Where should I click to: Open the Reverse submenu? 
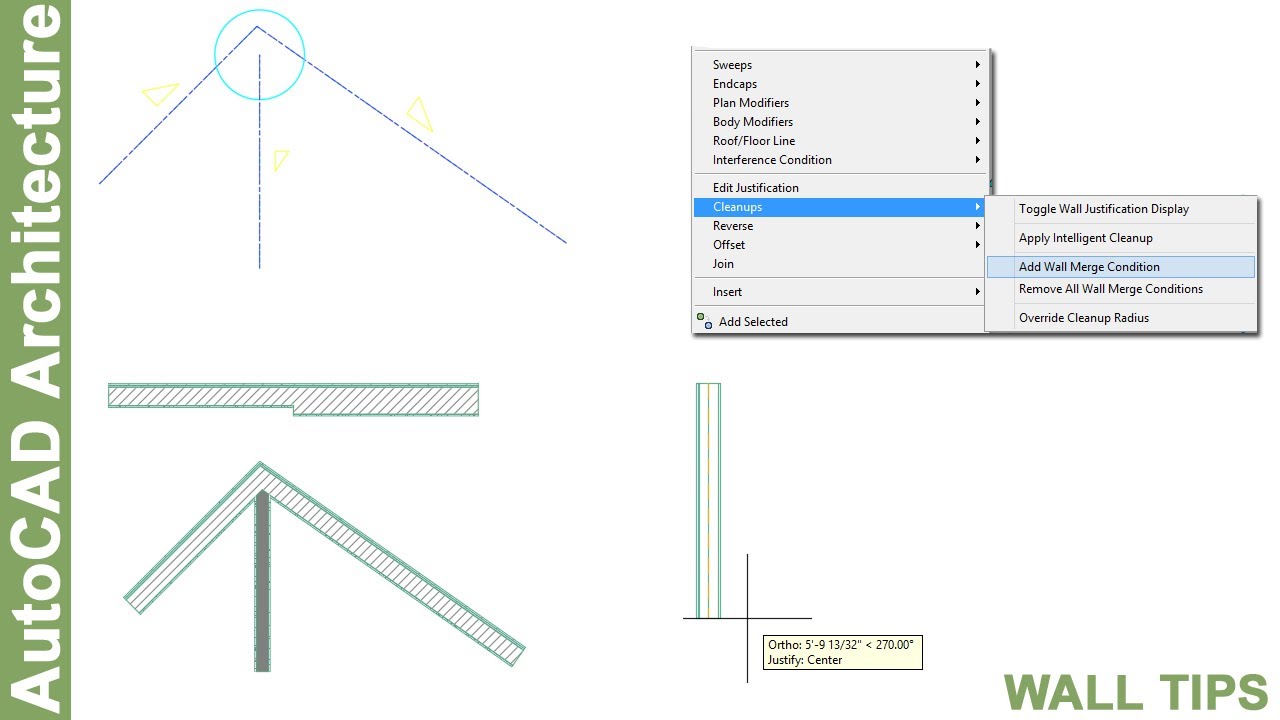840,226
